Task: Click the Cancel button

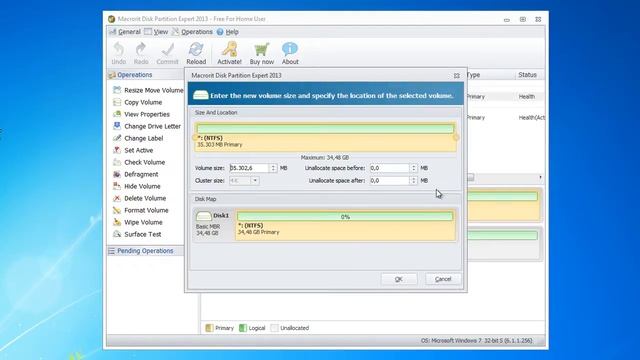Action: click(443, 279)
